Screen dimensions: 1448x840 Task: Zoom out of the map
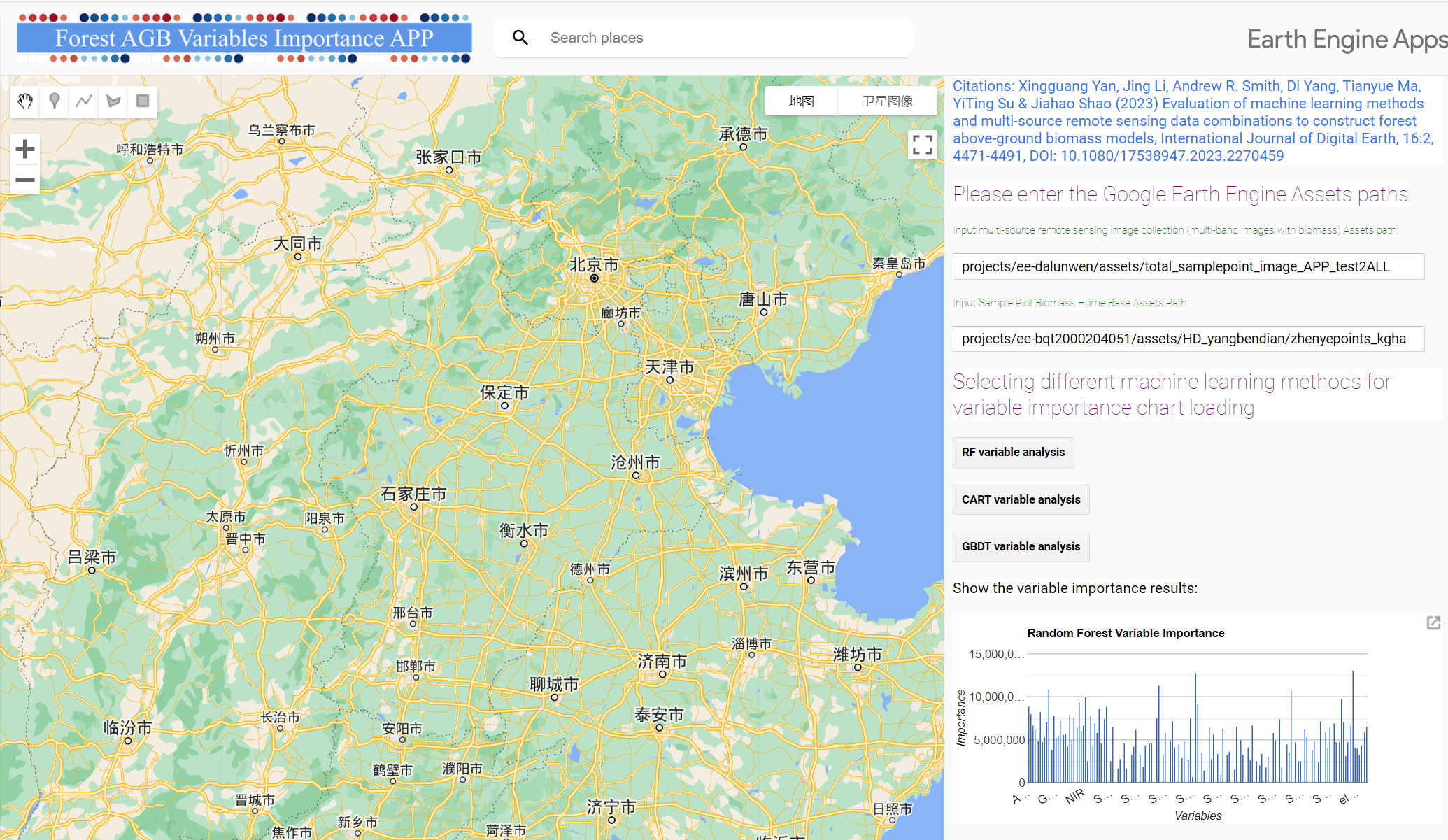coord(25,180)
